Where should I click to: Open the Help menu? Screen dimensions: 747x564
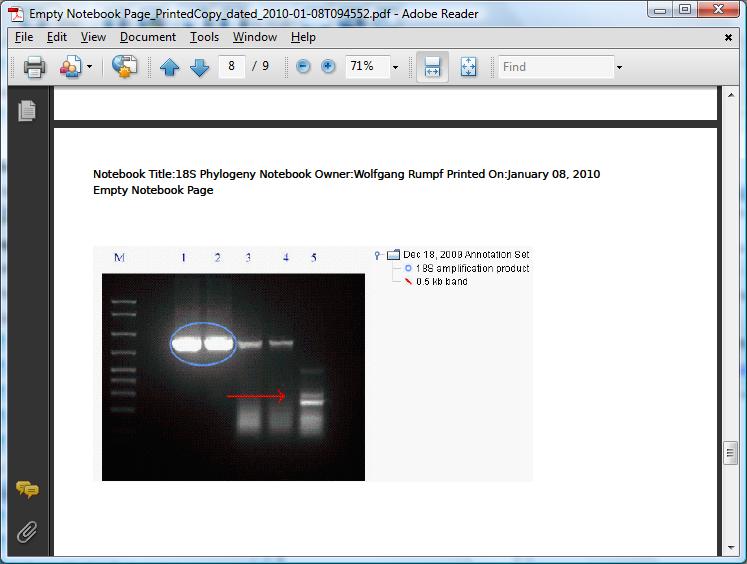(x=303, y=37)
